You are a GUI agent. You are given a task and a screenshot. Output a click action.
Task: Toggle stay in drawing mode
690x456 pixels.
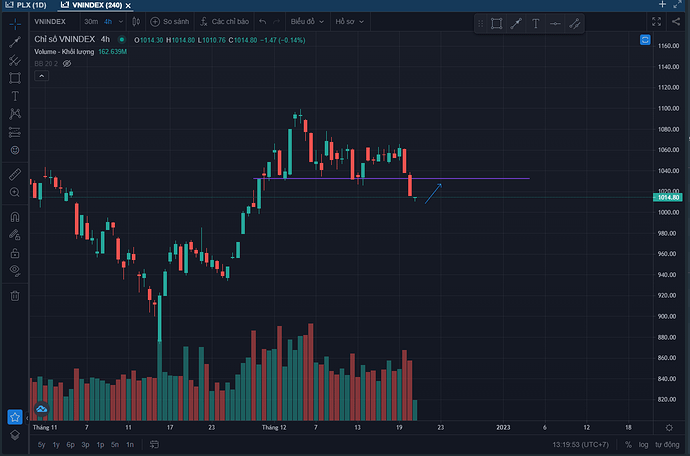coord(15,235)
